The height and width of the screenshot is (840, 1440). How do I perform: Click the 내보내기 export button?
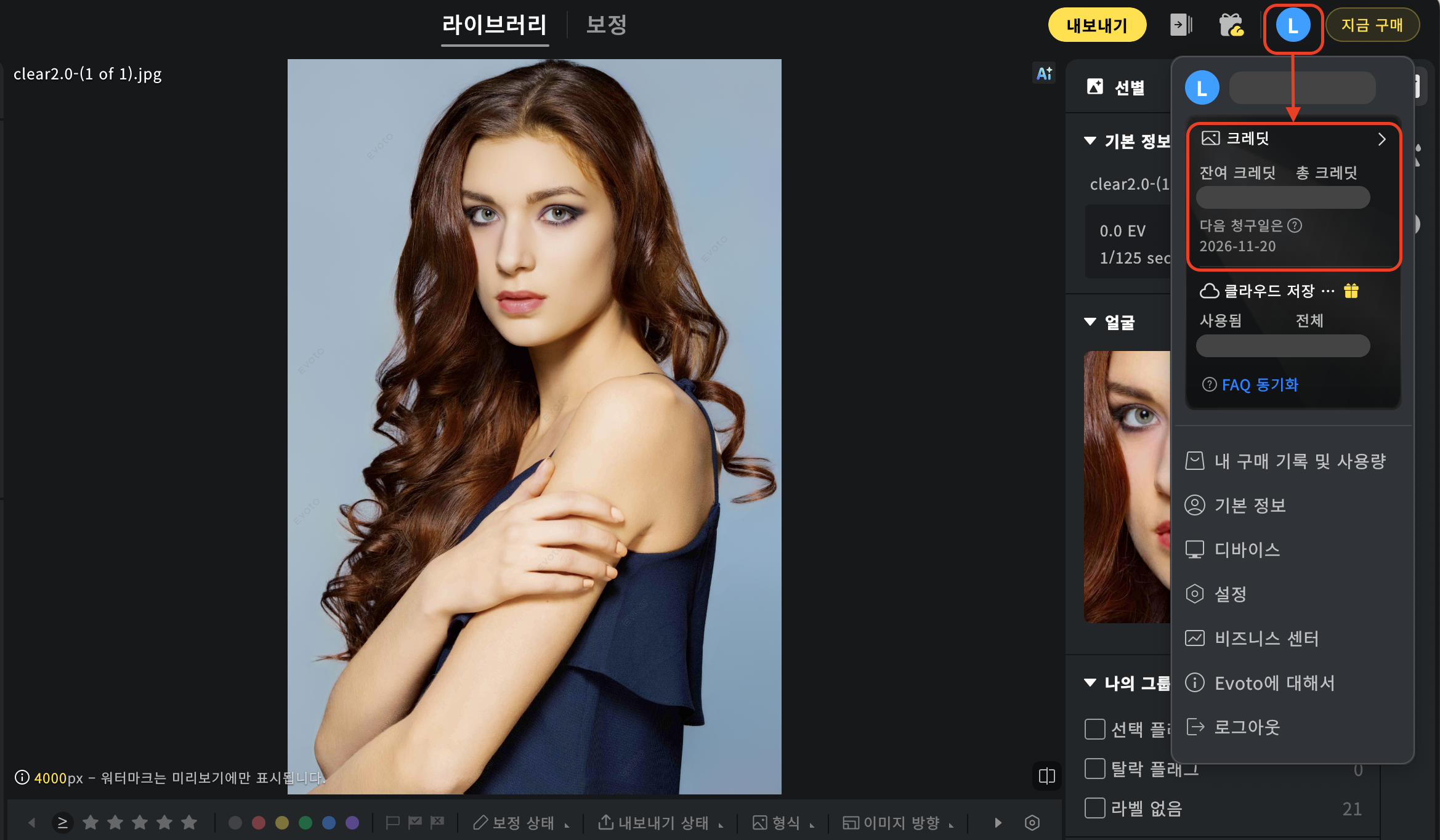pyautogui.click(x=1096, y=25)
